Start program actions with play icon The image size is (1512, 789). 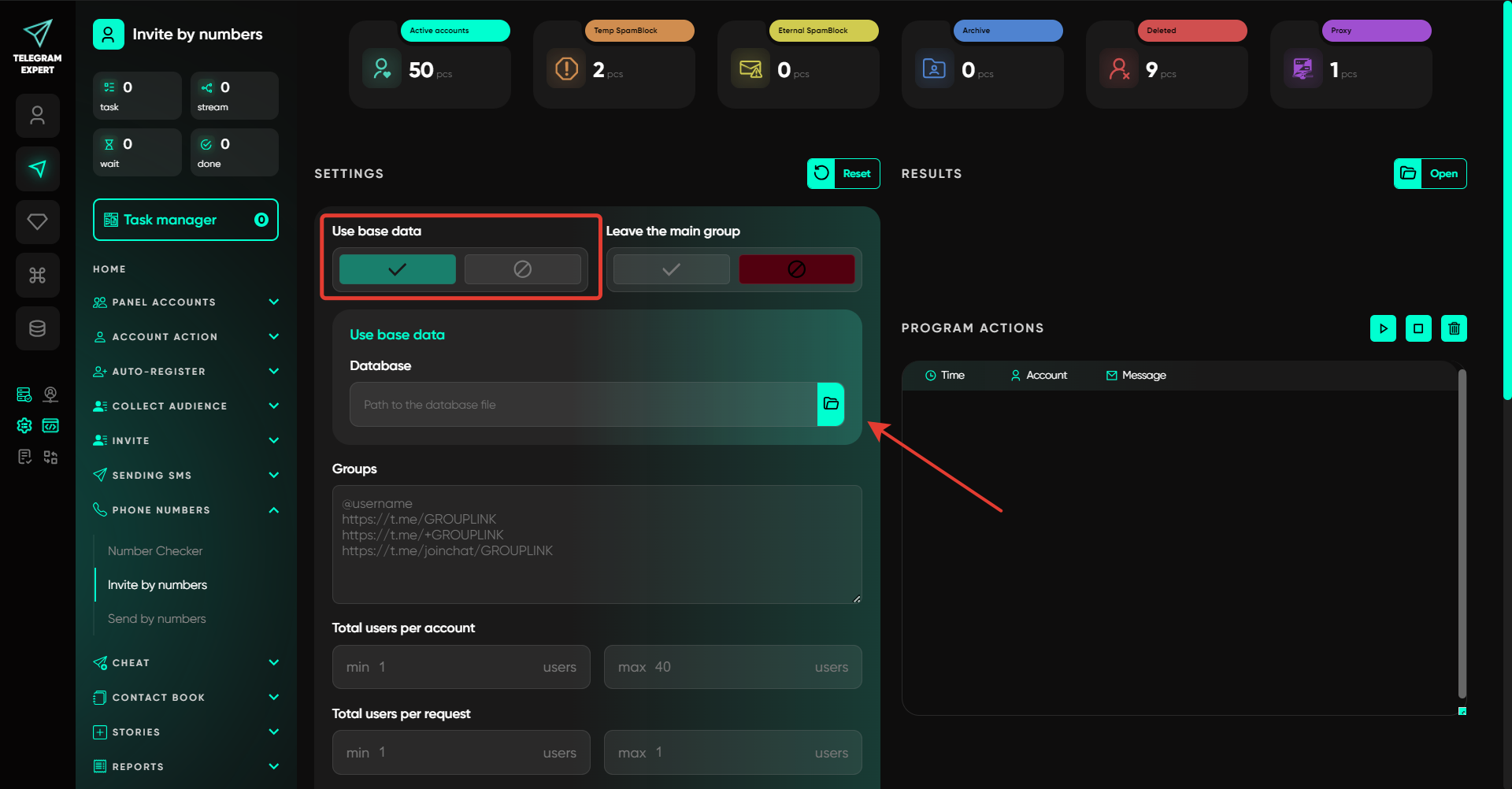pyautogui.click(x=1383, y=328)
